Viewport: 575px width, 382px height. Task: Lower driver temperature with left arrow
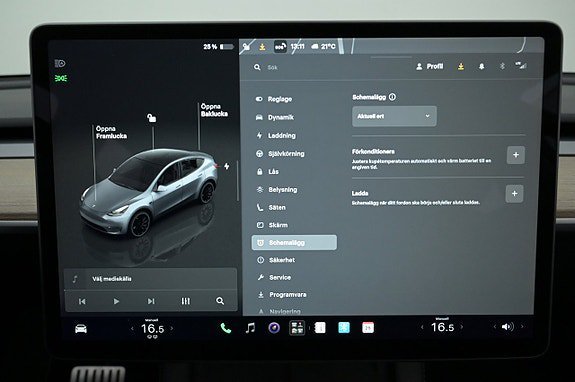click(132, 328)
